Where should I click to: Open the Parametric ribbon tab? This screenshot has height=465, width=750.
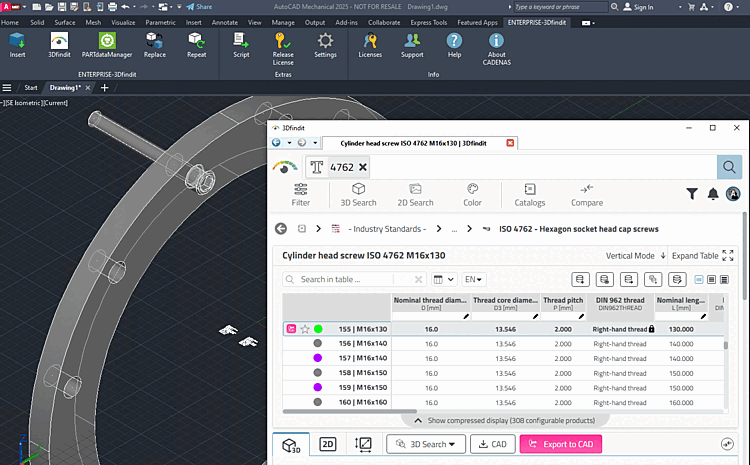160,22
